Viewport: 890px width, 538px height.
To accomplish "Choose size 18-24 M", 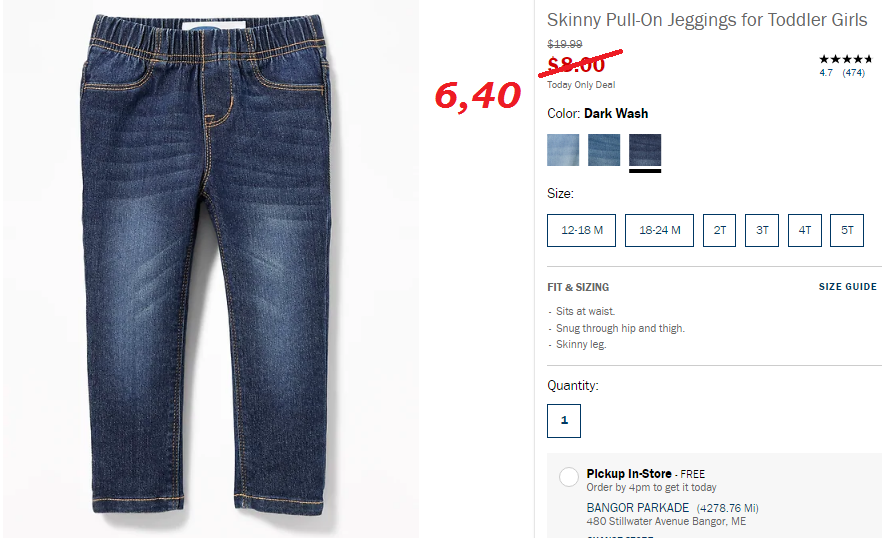I will click(659, 230).
